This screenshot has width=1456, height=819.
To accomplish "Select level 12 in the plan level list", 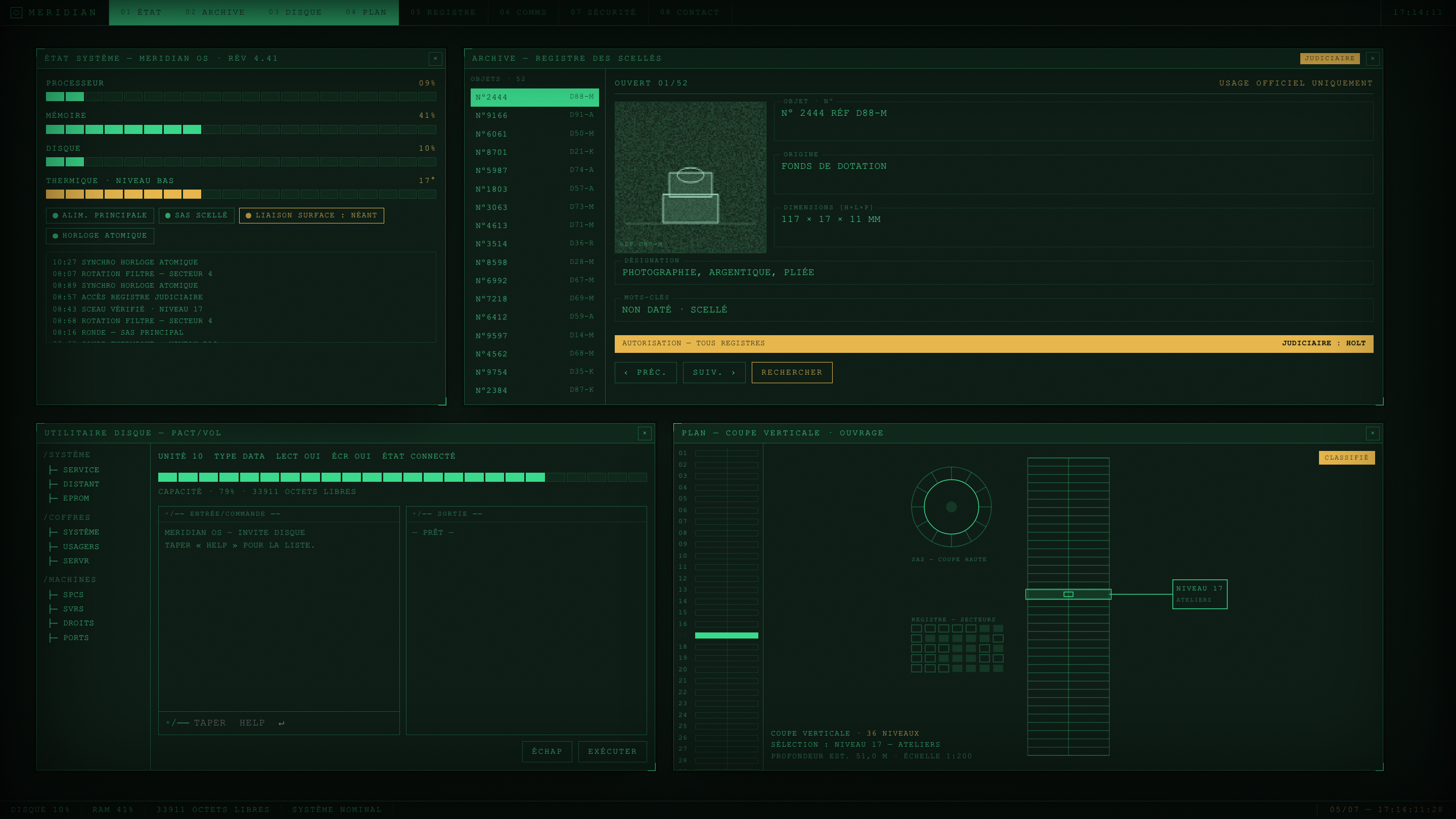I will pyautogui.click(x=718, y=579).
